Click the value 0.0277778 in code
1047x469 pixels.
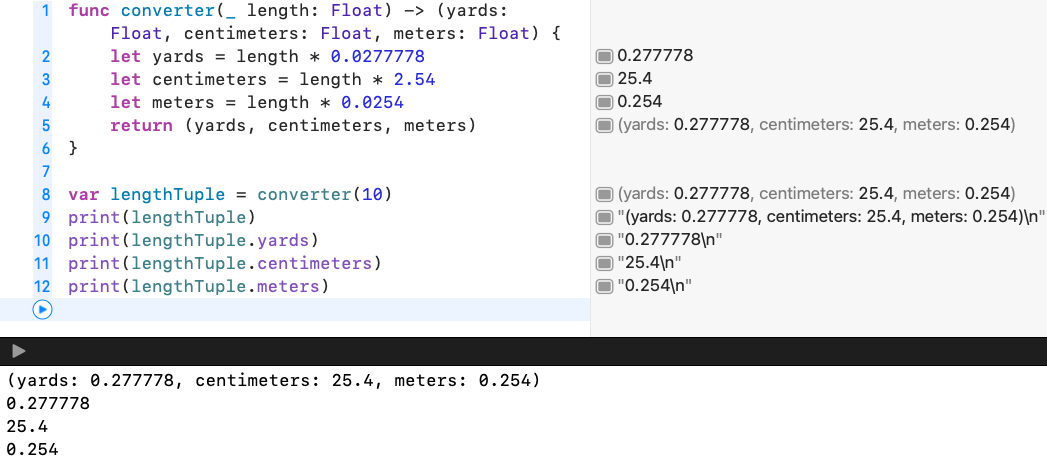pyautogui.click(x=378, y=57)
